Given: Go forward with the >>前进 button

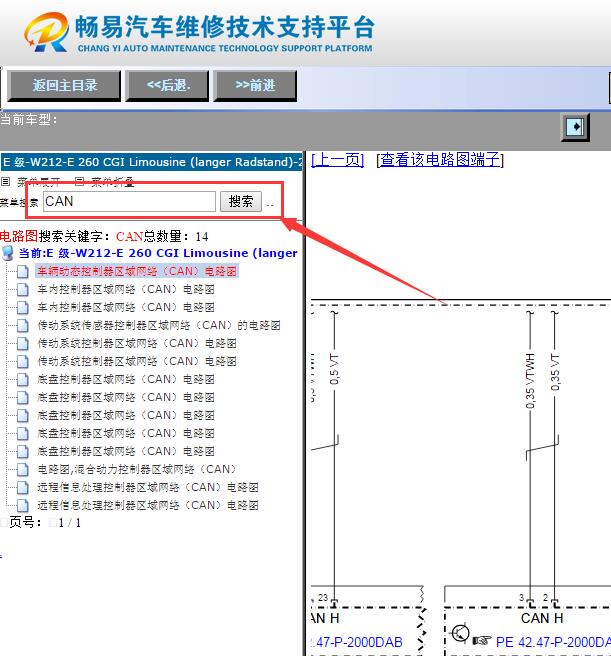Looking at the screenshot, I should pyautogui.click(x=255, y=86).
